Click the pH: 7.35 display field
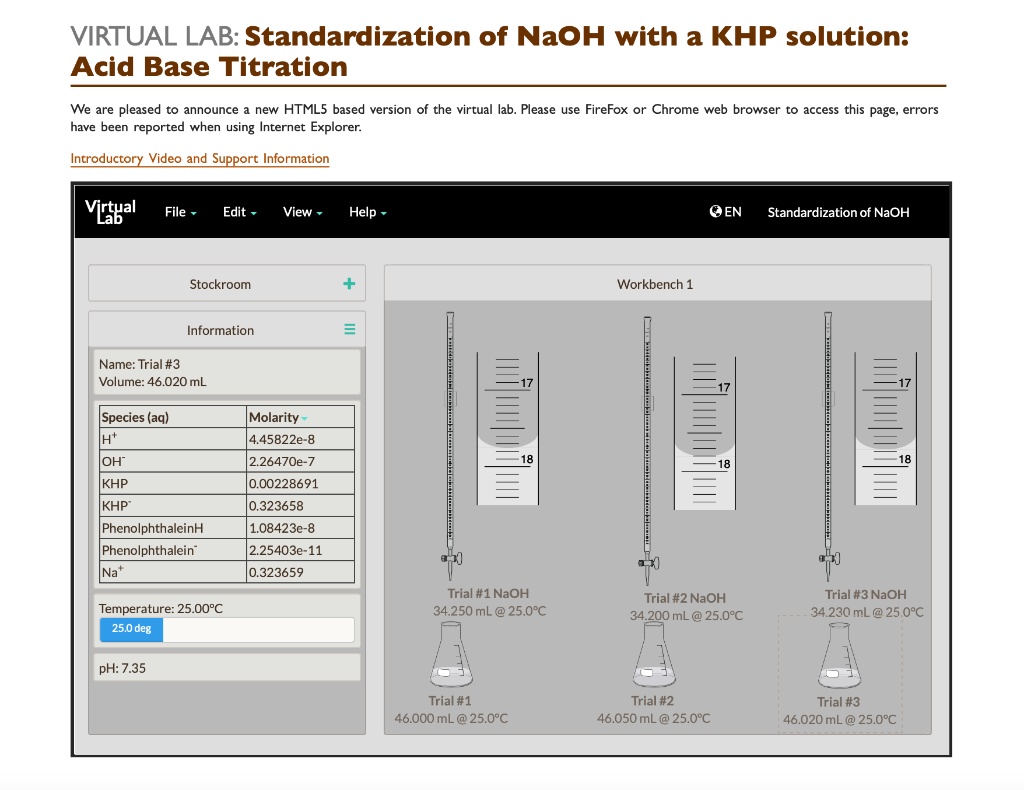 click(x=227, y=667)
